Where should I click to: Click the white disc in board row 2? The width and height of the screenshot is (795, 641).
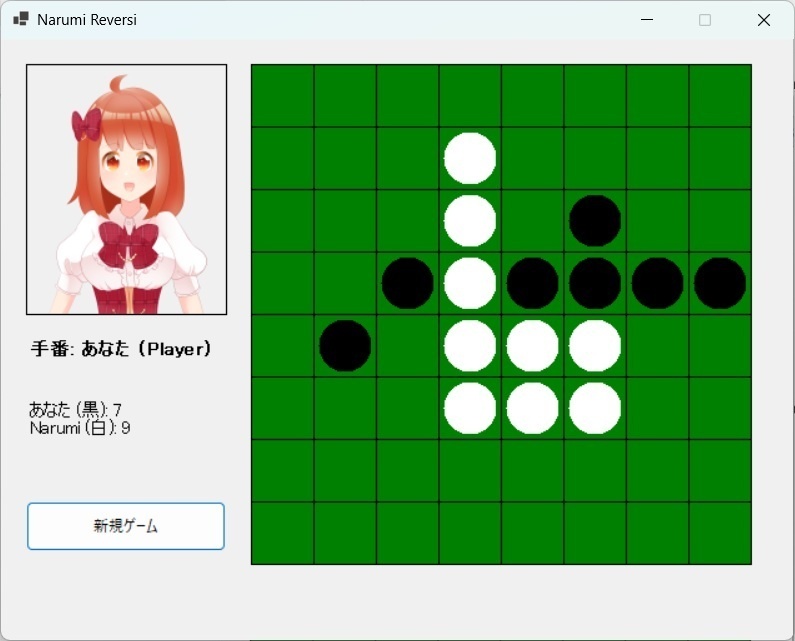[470, 158]
